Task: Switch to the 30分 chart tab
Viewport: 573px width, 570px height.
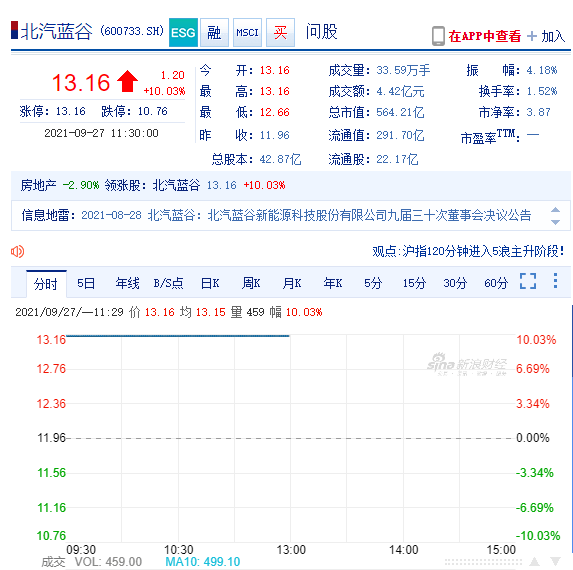Action: point(455,283)
